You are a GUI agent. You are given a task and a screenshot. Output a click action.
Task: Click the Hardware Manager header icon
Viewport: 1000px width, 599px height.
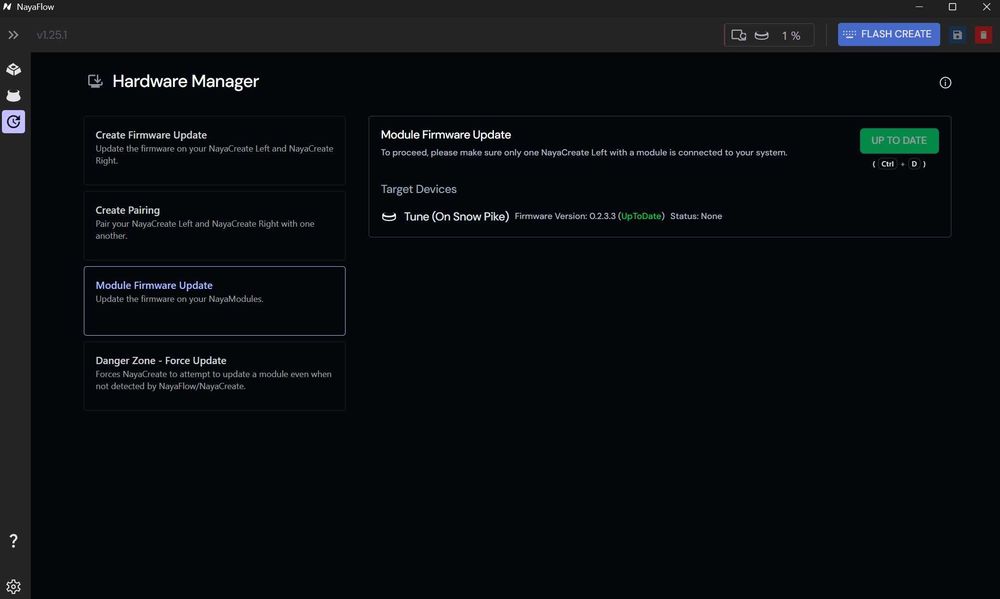pyautogui.click(x=95, y=81)
